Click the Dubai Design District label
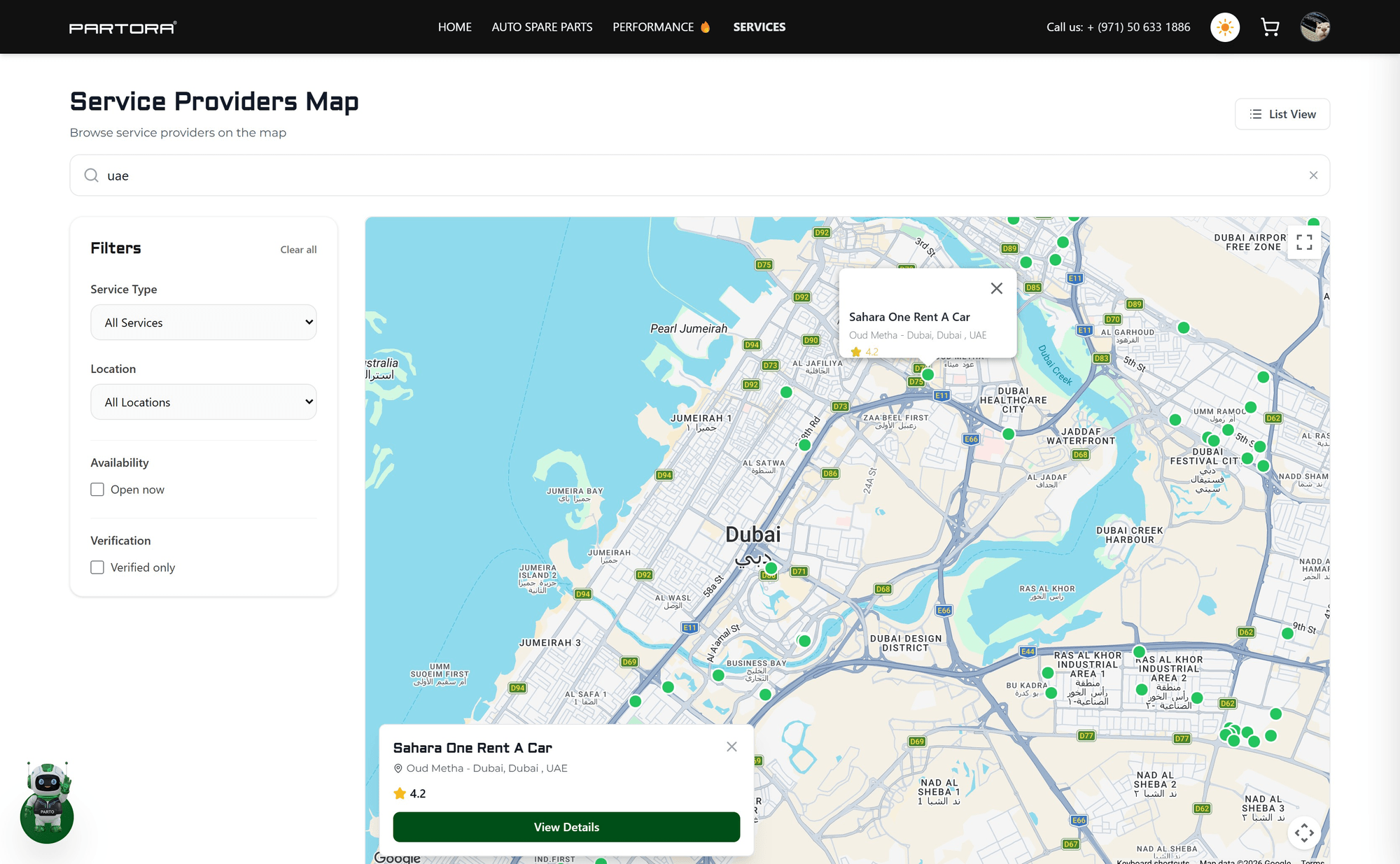1400x864 pixels. click(906, 644)
